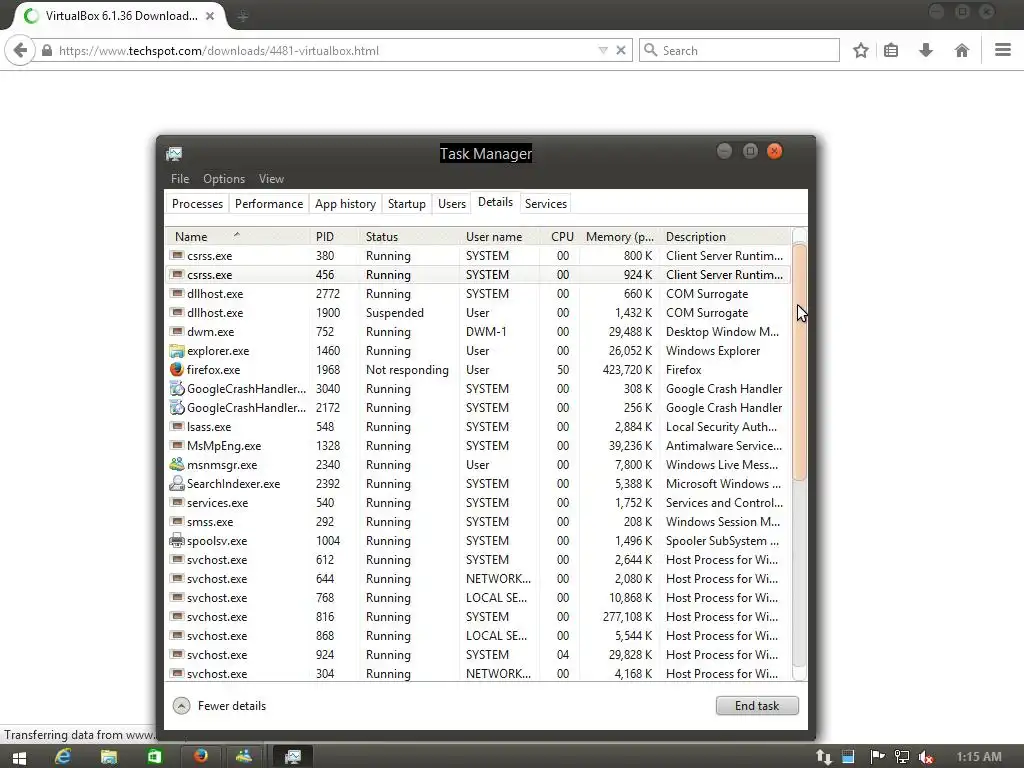Launch Internet Explorer from the taskbar
Screen dimensions: 1024x768
(x=63, y=756)
